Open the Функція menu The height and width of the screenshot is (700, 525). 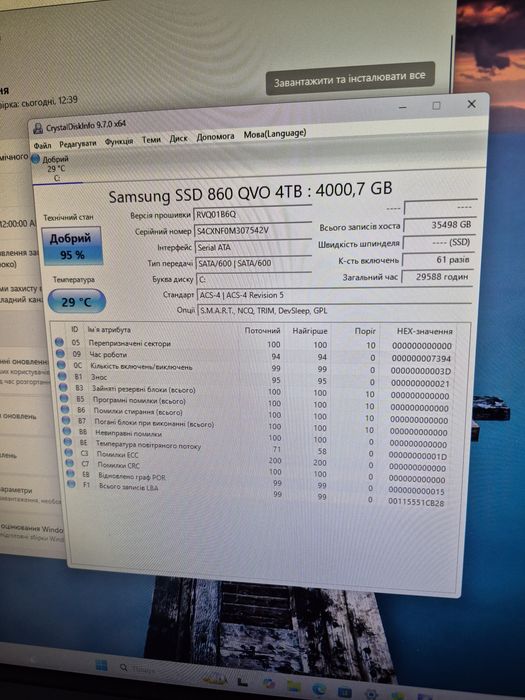click(119, 142)
